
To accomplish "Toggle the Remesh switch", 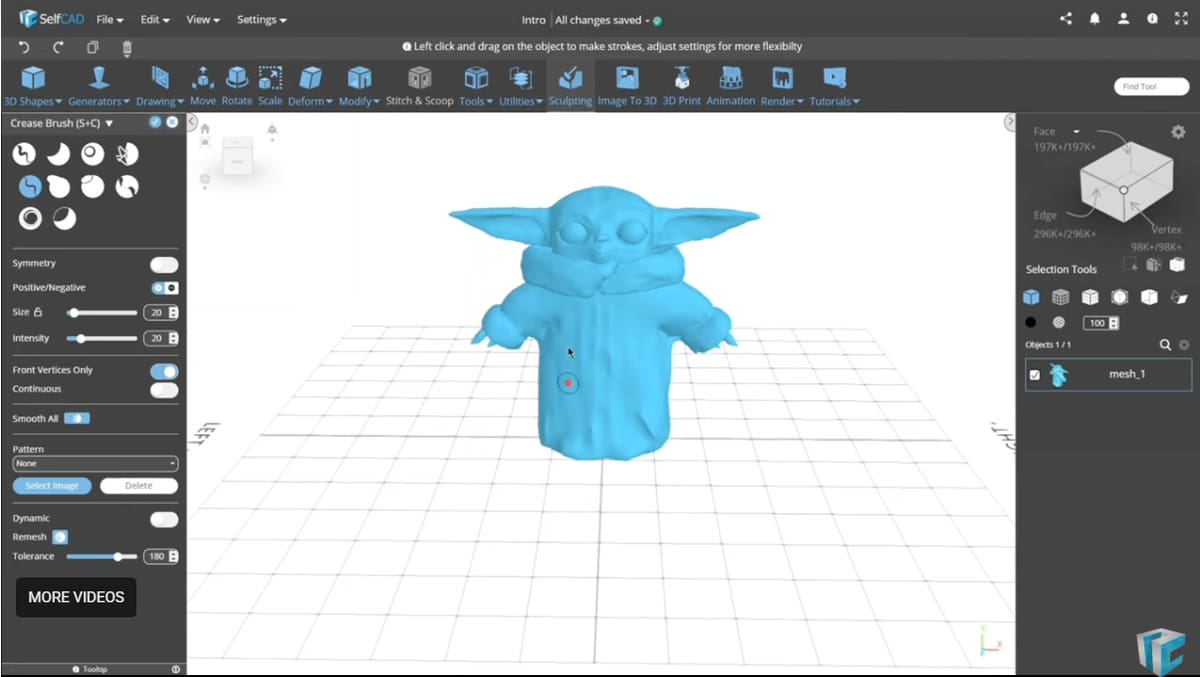I will [60, 537].
